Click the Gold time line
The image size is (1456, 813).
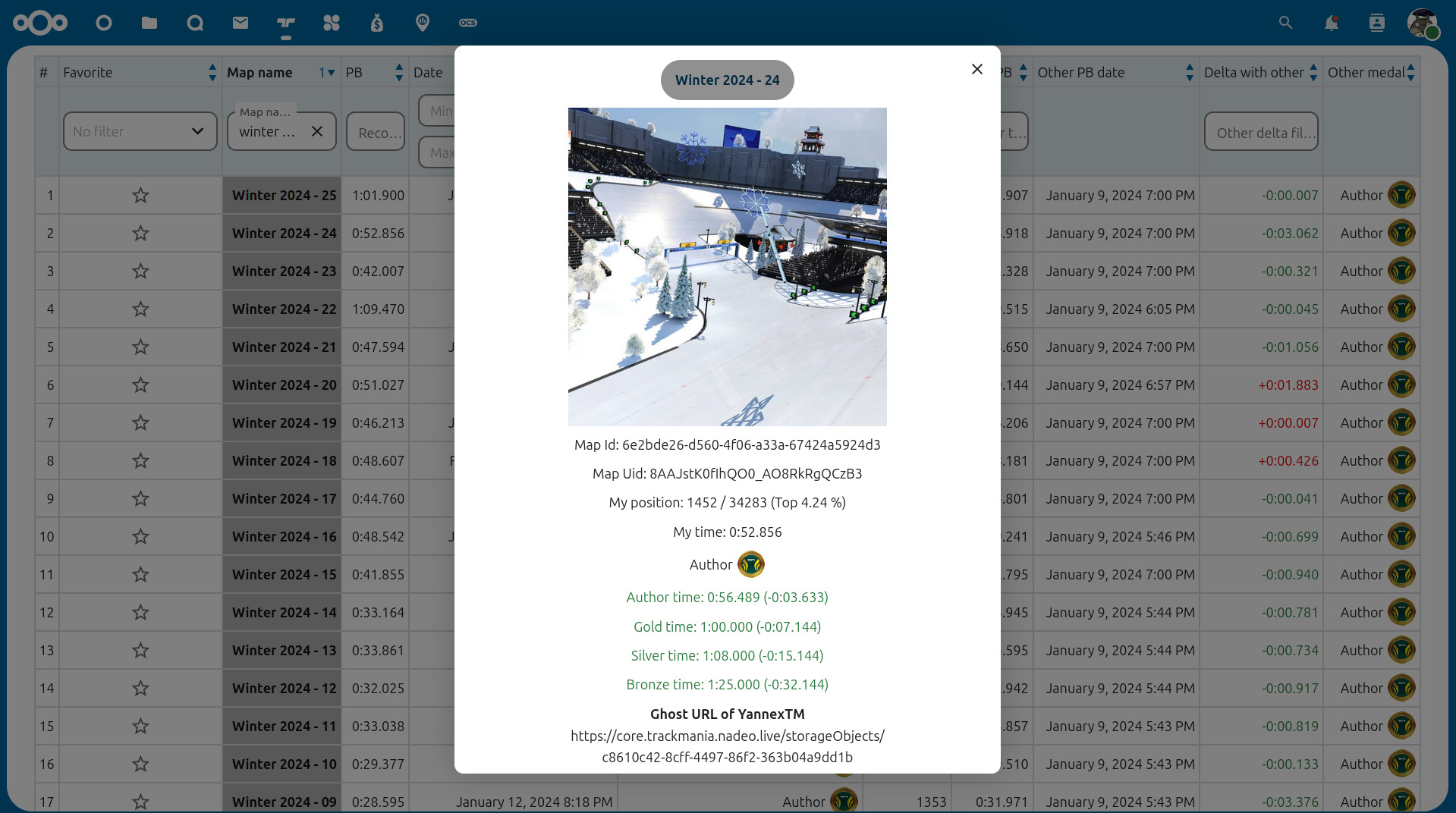[x=728, y=627]
